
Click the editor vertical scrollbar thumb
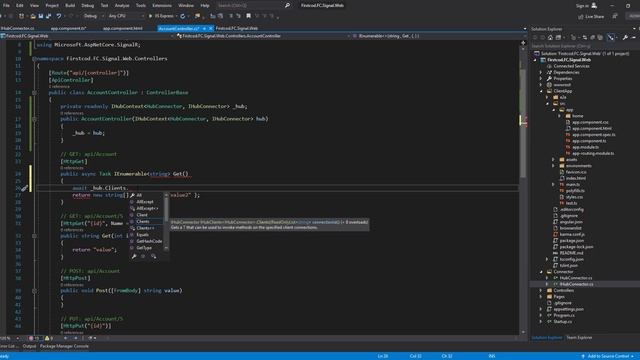[523, 123]
